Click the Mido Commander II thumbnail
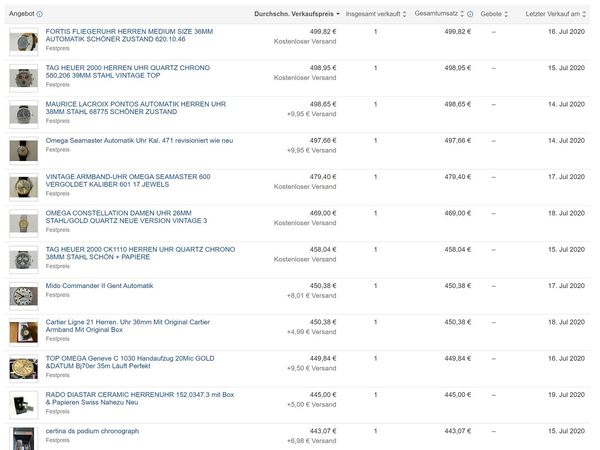 tap(24, 296)
